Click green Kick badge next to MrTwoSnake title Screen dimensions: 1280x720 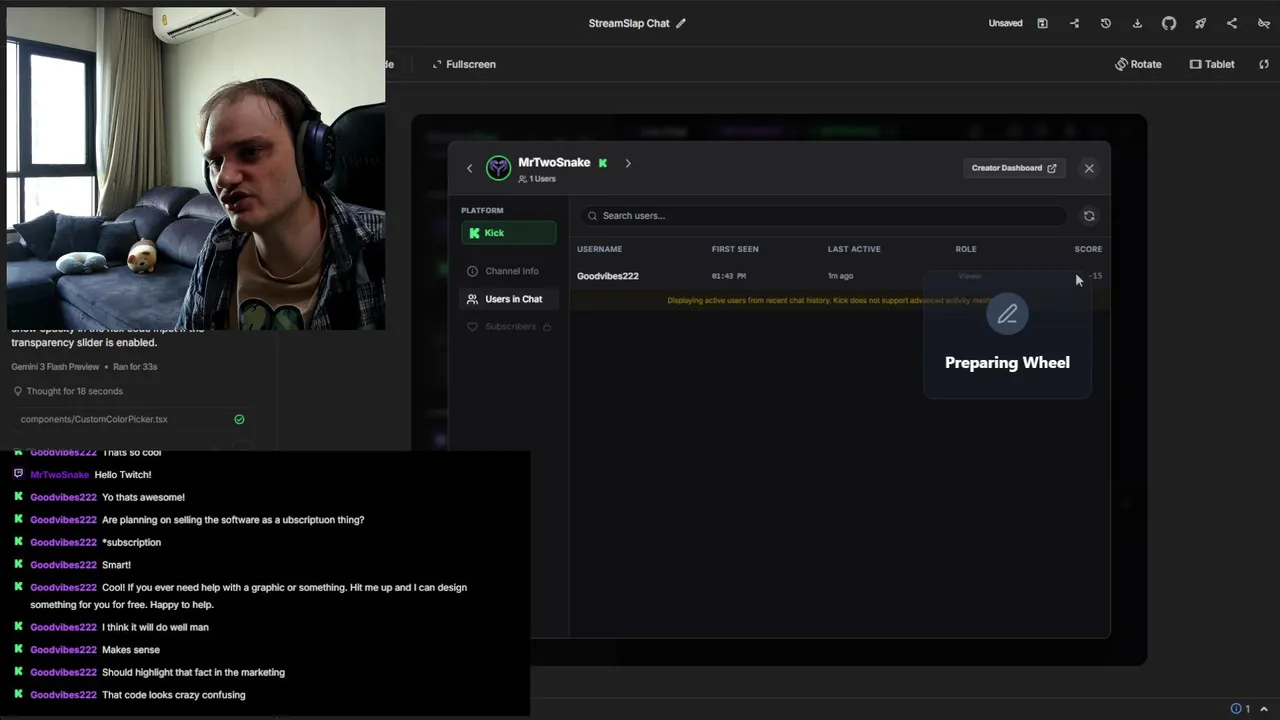[603, 163]
